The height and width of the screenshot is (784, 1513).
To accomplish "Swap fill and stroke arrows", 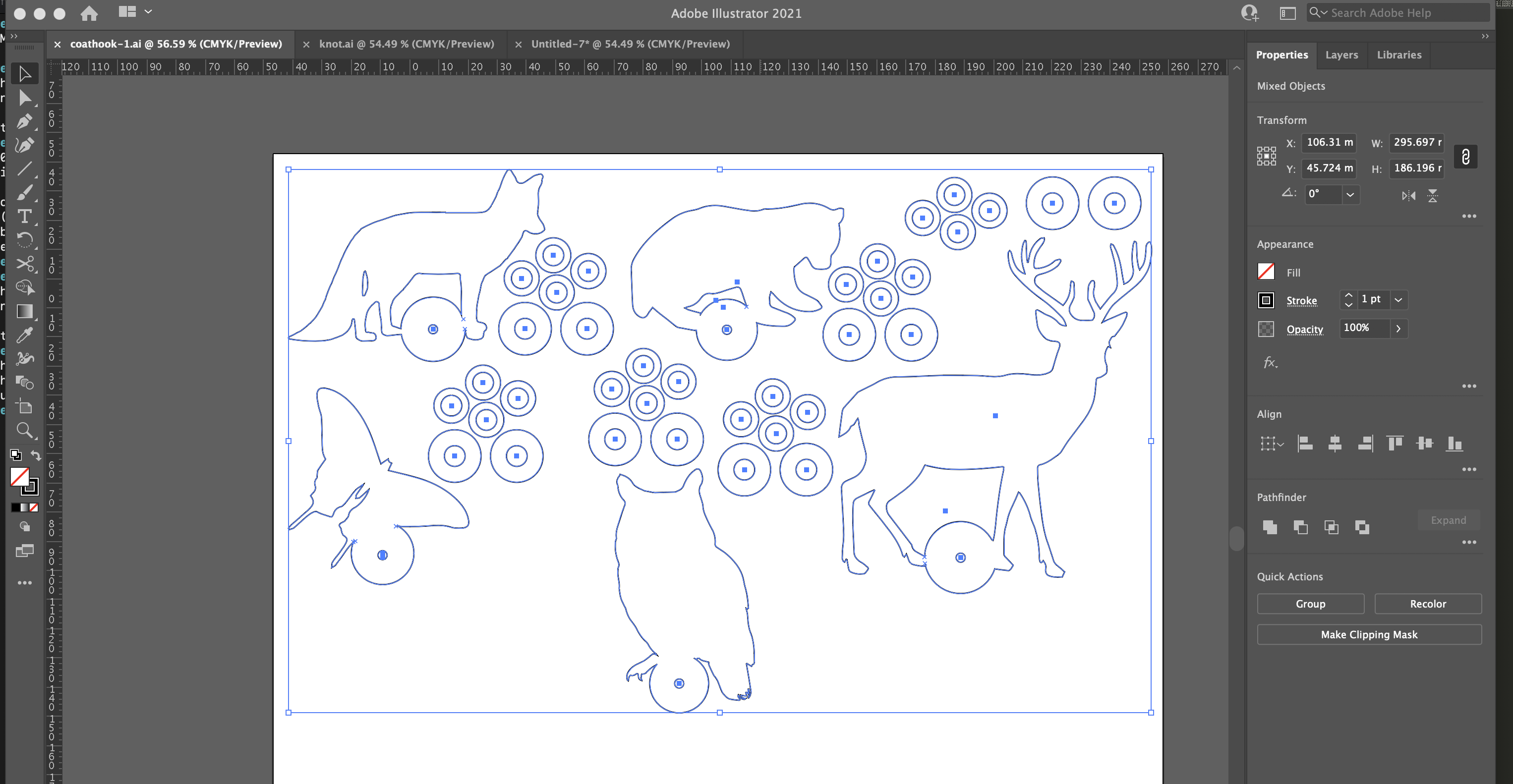I will [x=36, y=455].
